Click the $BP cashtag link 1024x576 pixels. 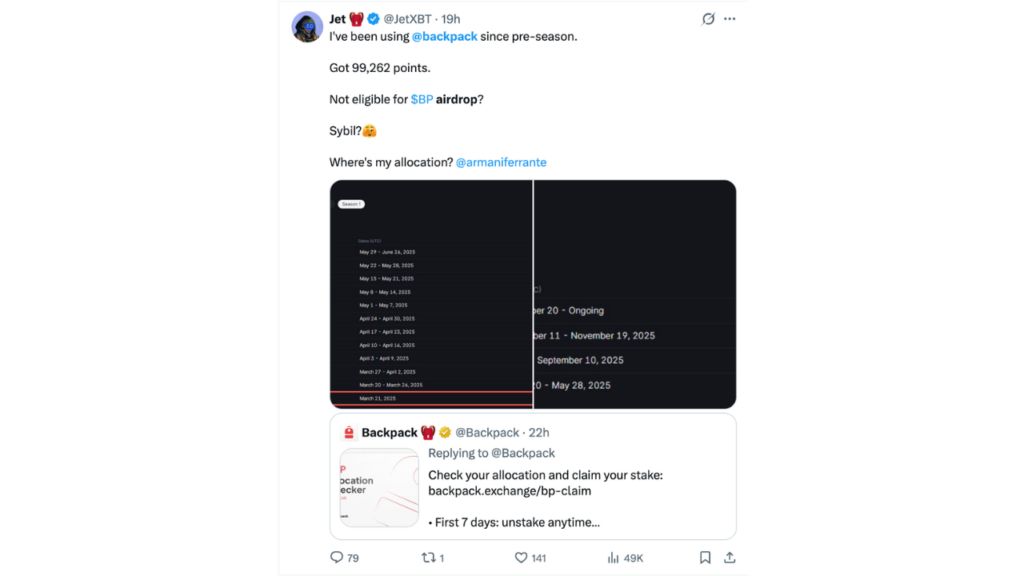click(421, 99)
